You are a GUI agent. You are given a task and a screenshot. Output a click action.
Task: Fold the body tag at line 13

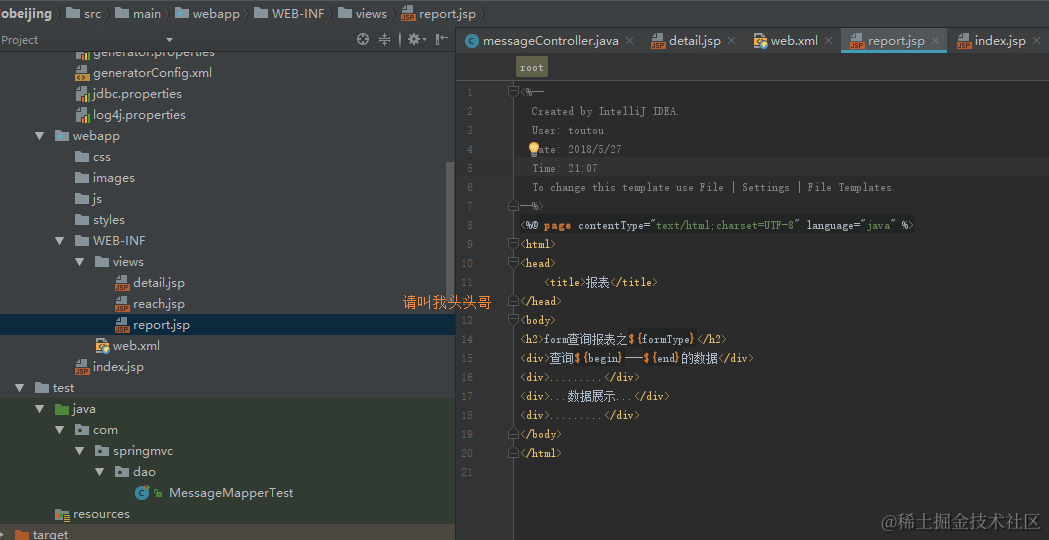pos(513,320)
